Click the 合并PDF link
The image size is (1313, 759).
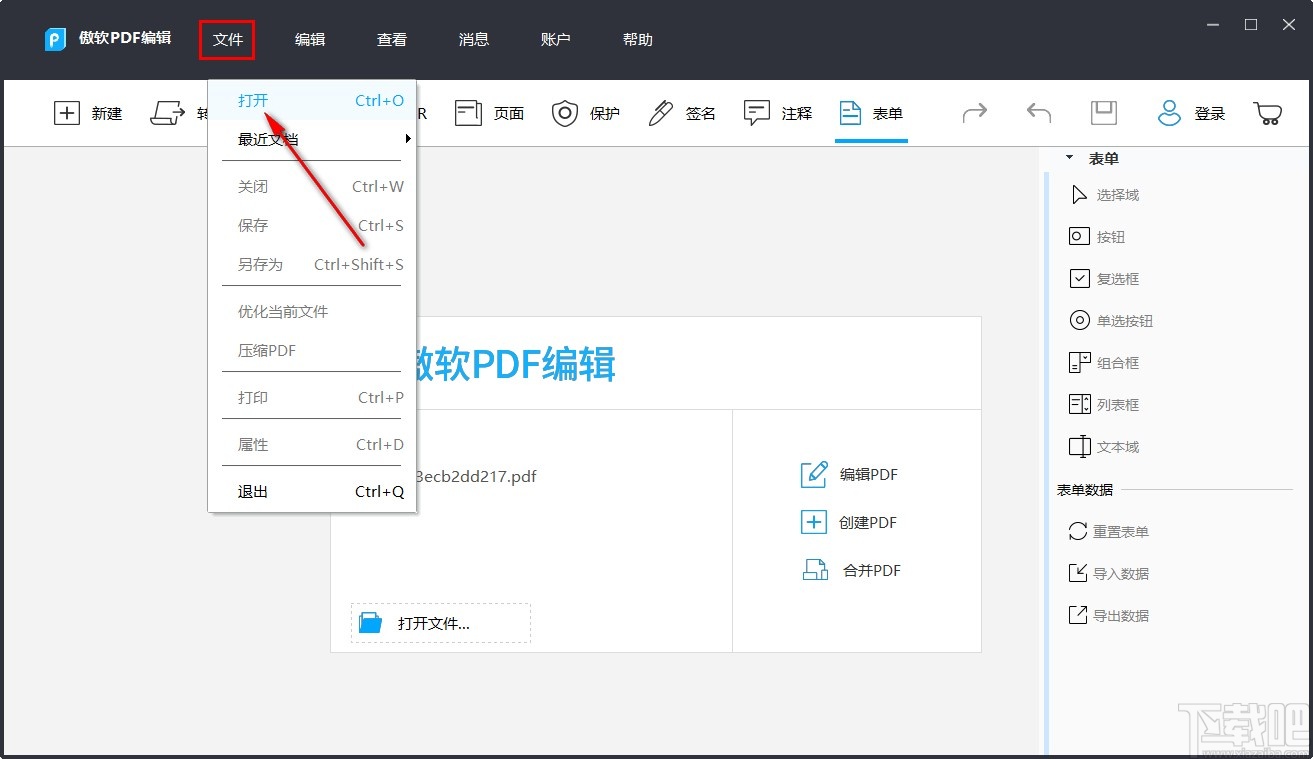pos(872,571)
